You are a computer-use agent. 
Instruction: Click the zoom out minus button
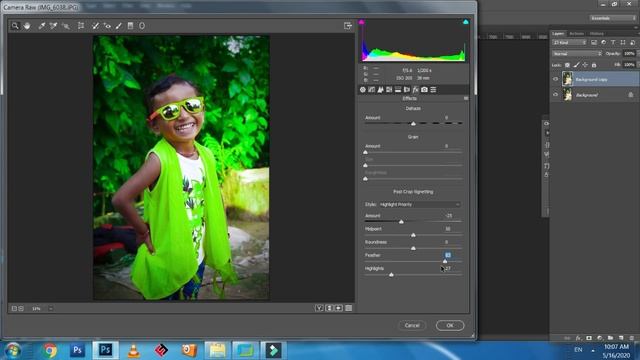point(14,309)
